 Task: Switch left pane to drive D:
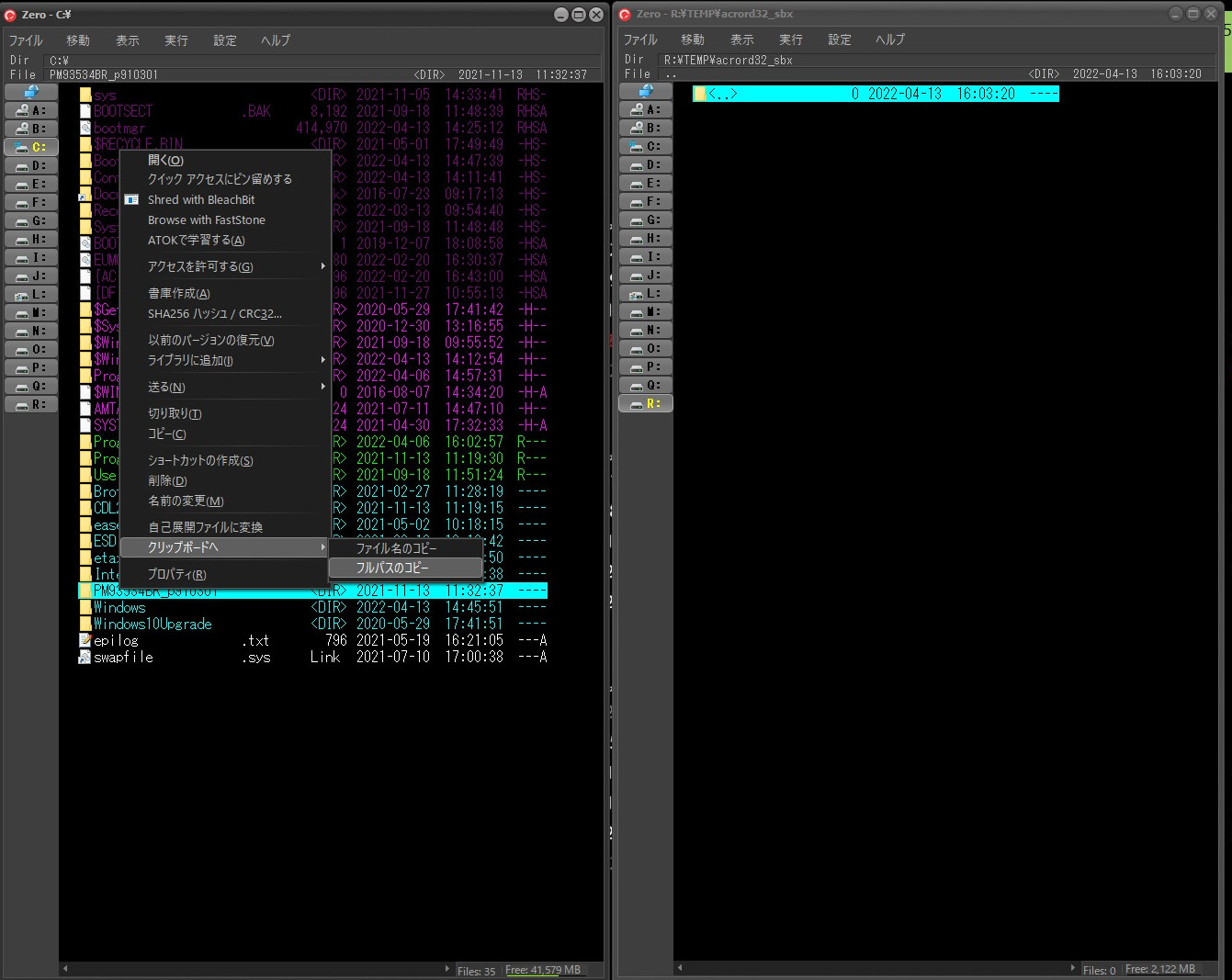click(31, 165)
